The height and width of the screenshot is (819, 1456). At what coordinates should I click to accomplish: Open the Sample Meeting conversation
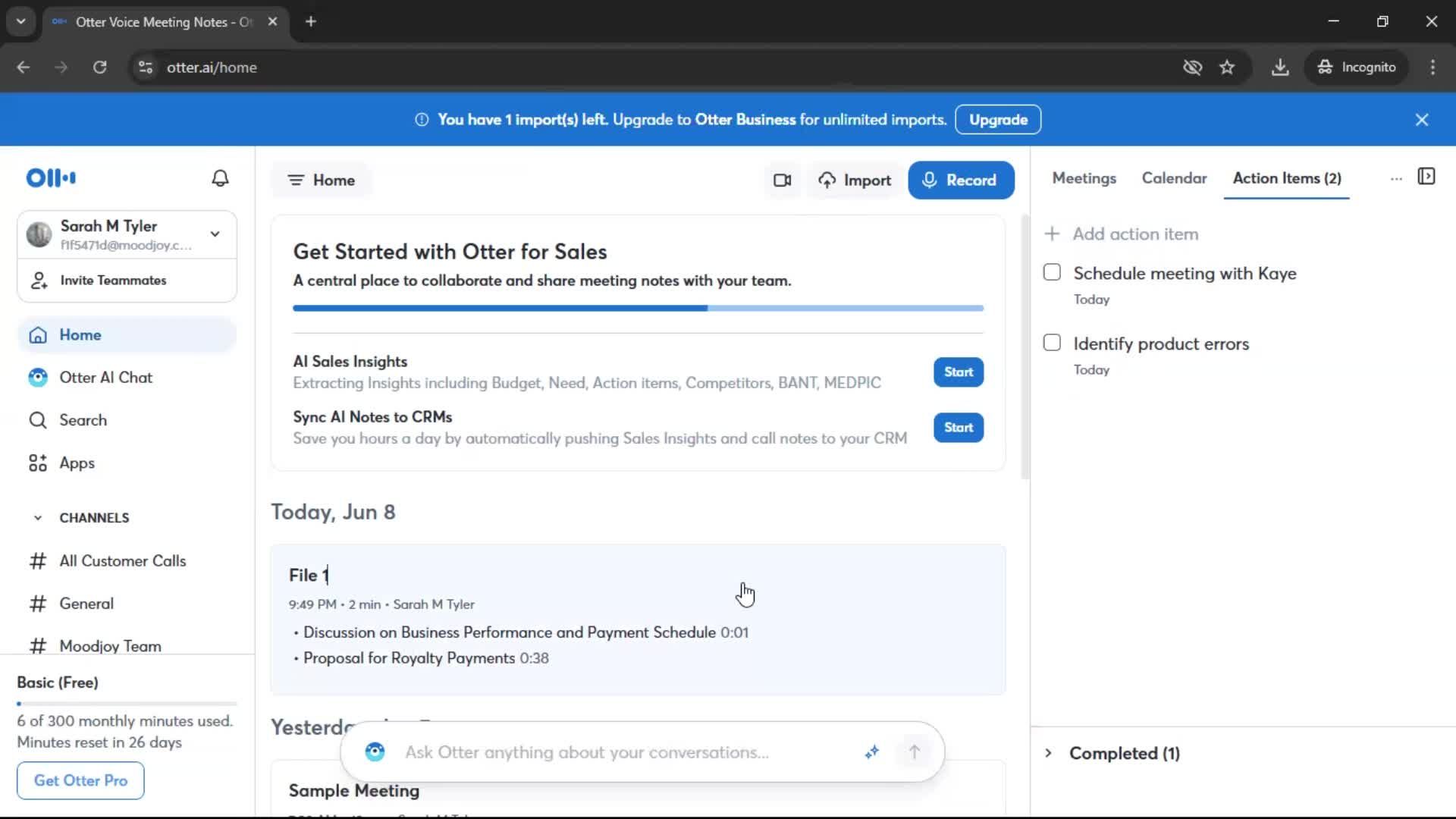(354, 791)
